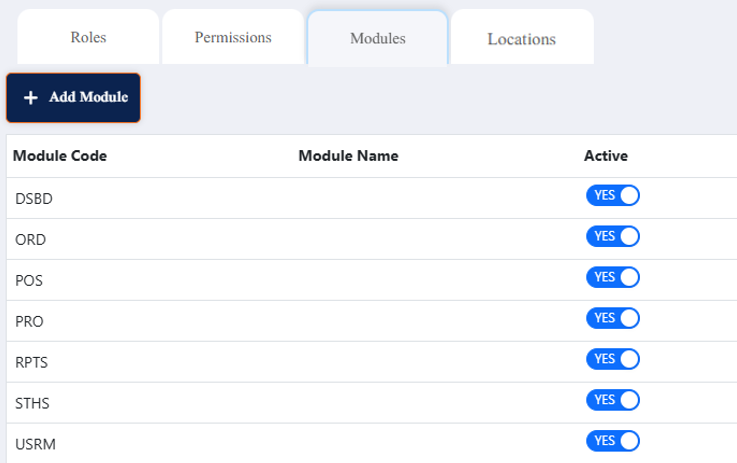This screenshot has height=463, width=737.
Task: Click the Module Code column header
Action: 60,156
